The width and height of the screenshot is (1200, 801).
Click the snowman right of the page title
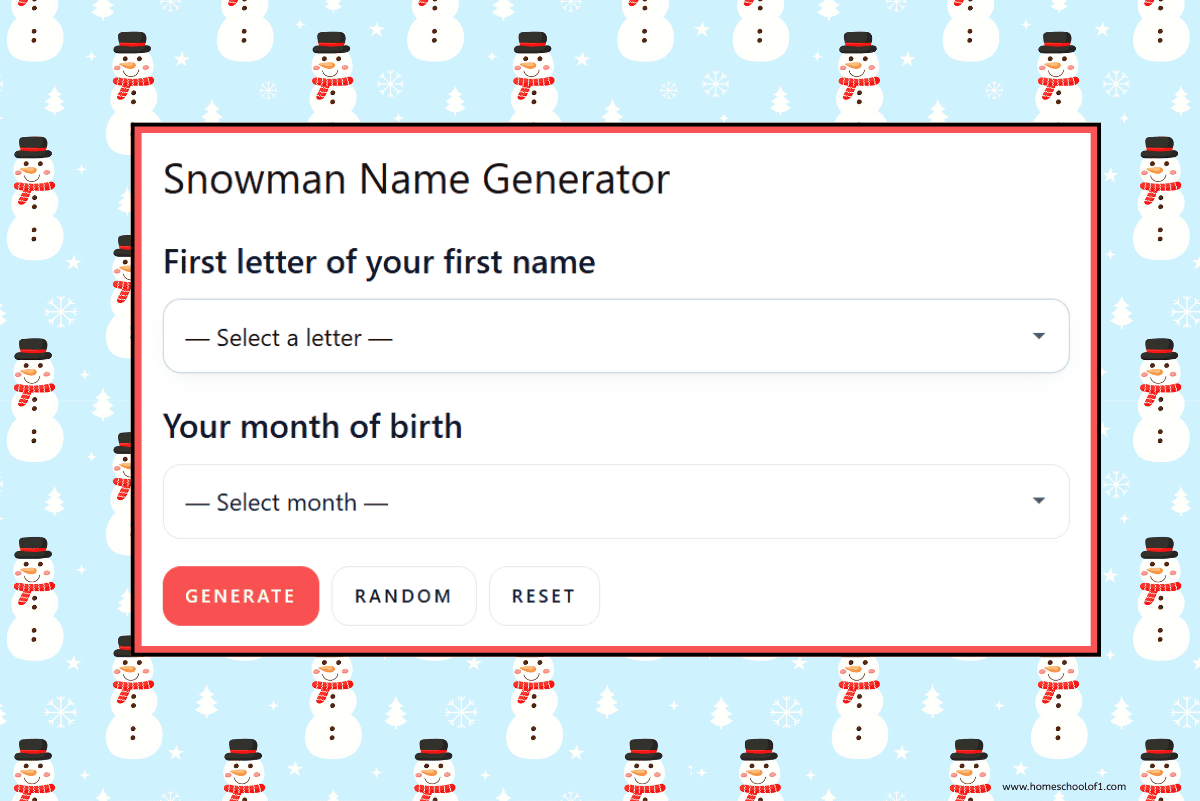point(1160,195)
